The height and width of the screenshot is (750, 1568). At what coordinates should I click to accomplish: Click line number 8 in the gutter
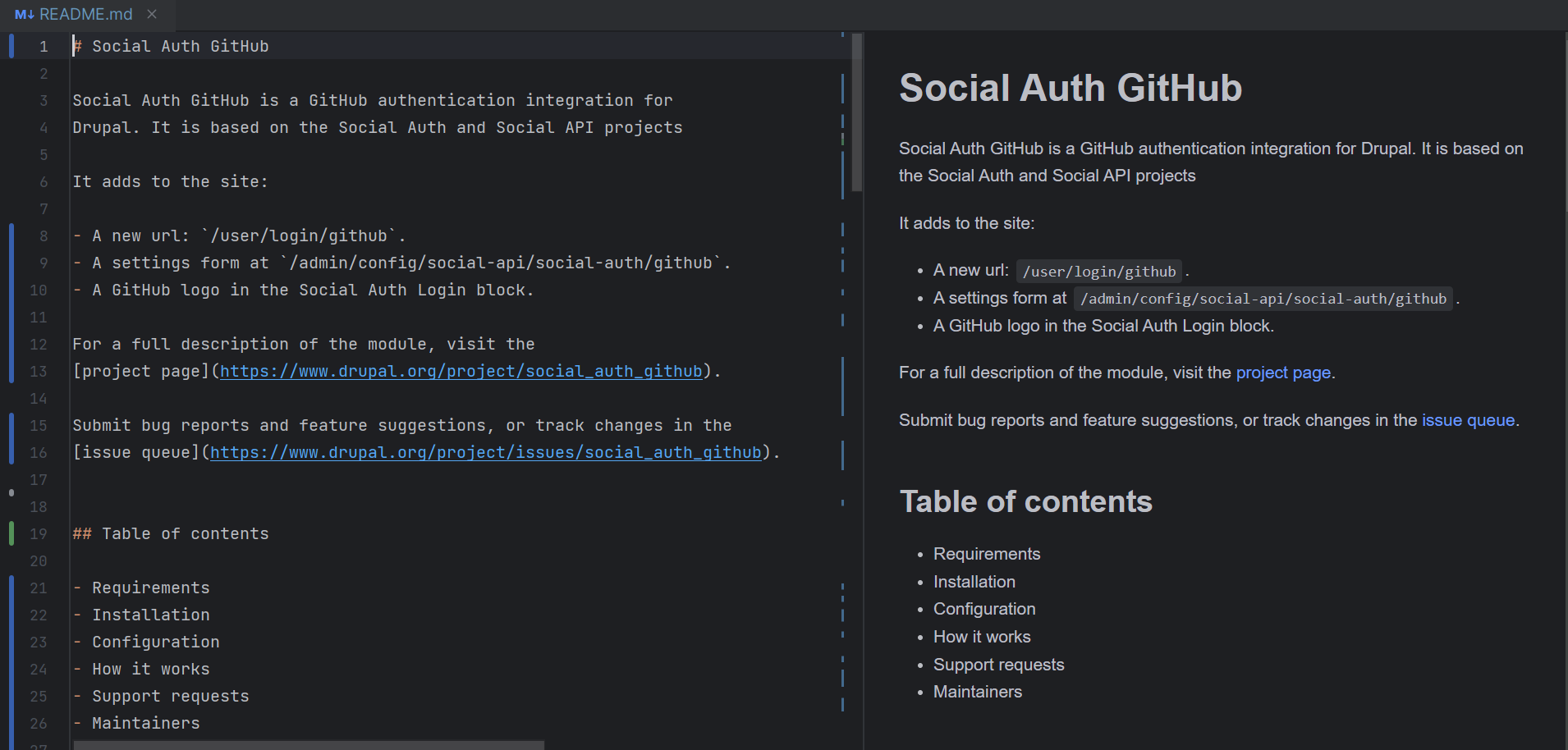(44, 236)
